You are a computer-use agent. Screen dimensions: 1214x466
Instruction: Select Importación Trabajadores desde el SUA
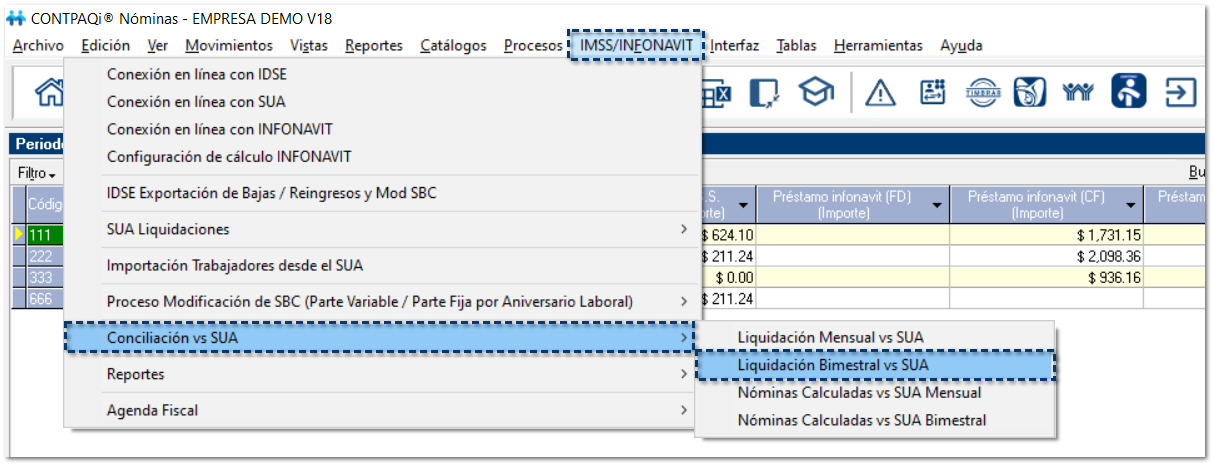click(380, 265)
